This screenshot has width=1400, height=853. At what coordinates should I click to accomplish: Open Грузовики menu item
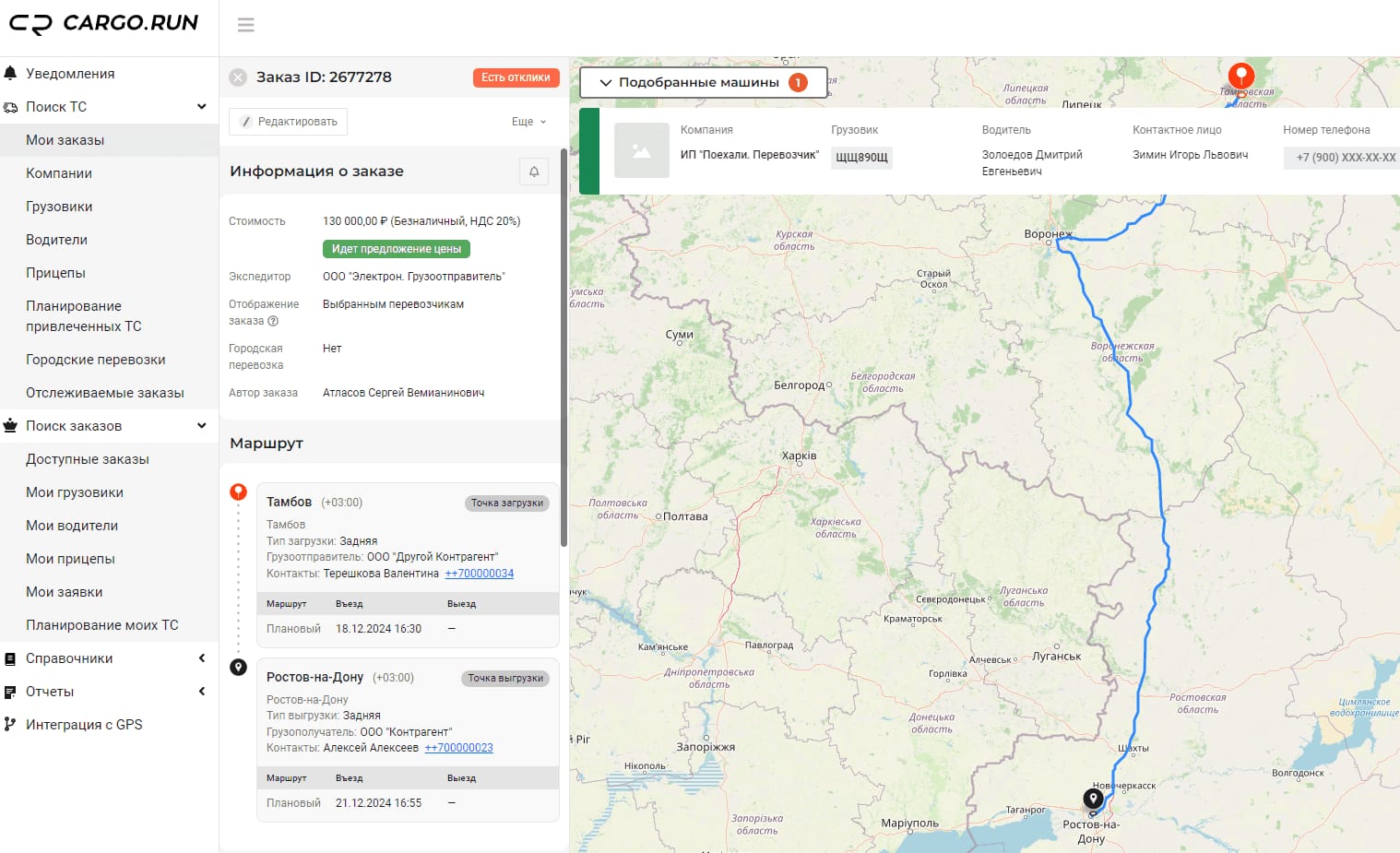pos(109,207)
